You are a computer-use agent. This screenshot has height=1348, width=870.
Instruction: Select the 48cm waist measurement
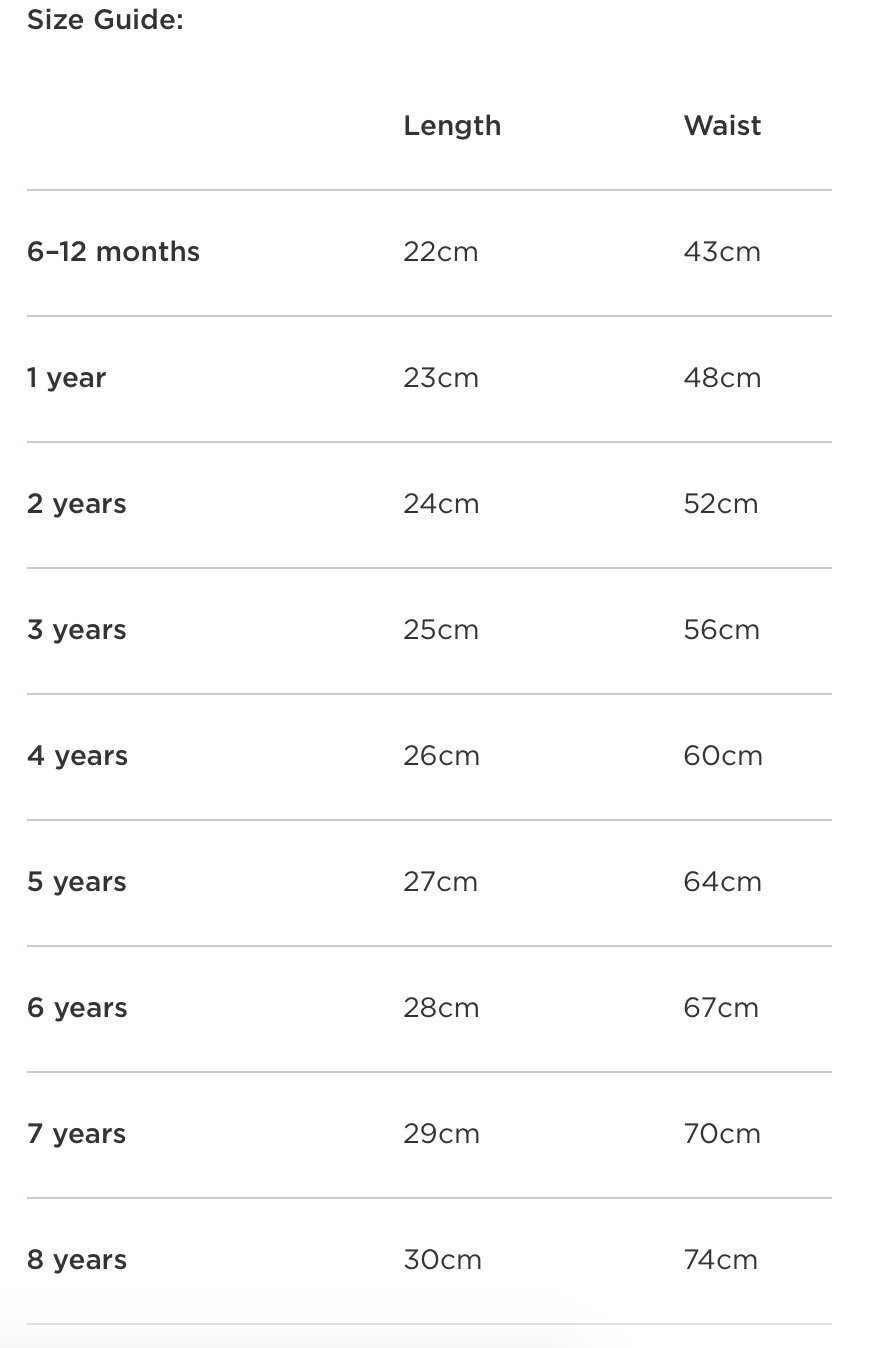[722, 378]
